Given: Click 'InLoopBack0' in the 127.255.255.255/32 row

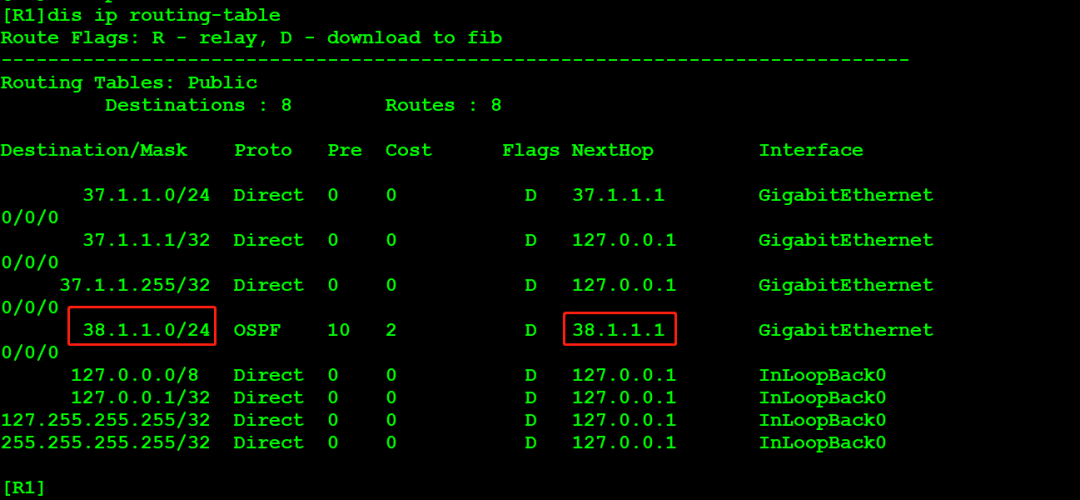Looking at the screenshot, I should (x=822, y=420).
